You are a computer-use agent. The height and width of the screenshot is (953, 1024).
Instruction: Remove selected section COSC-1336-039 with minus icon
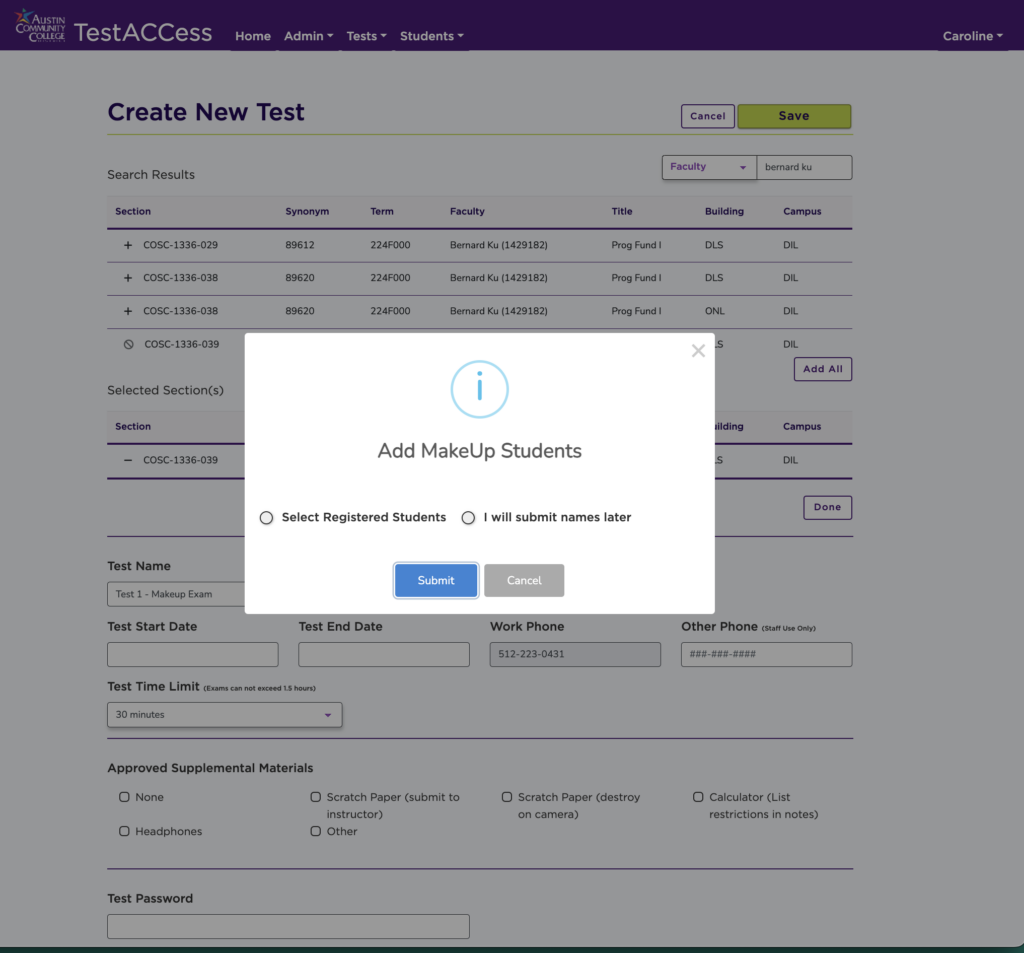click(x=127, y=460)
